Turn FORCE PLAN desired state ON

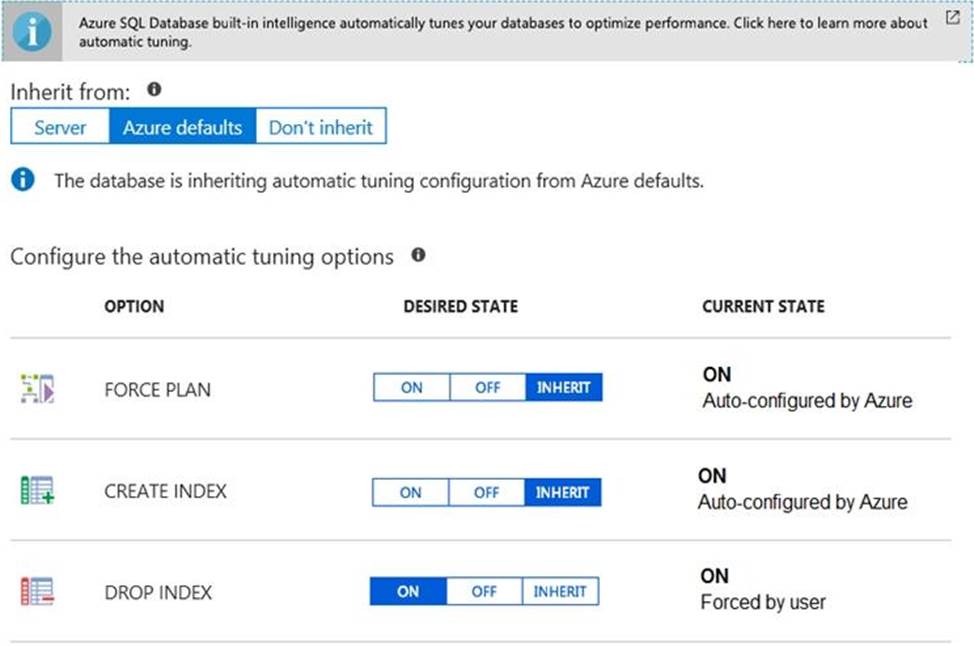pyautogui.click(x=411, y=388)
